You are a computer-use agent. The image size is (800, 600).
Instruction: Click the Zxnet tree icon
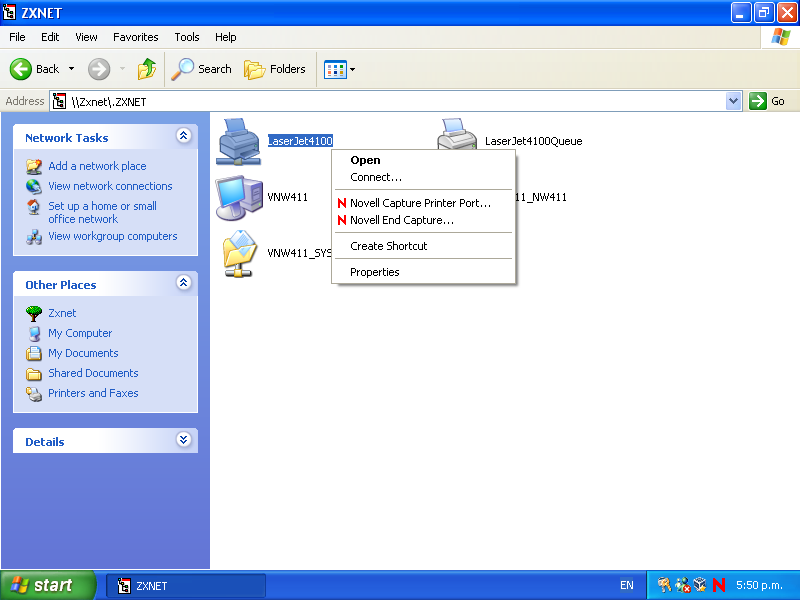34,313
